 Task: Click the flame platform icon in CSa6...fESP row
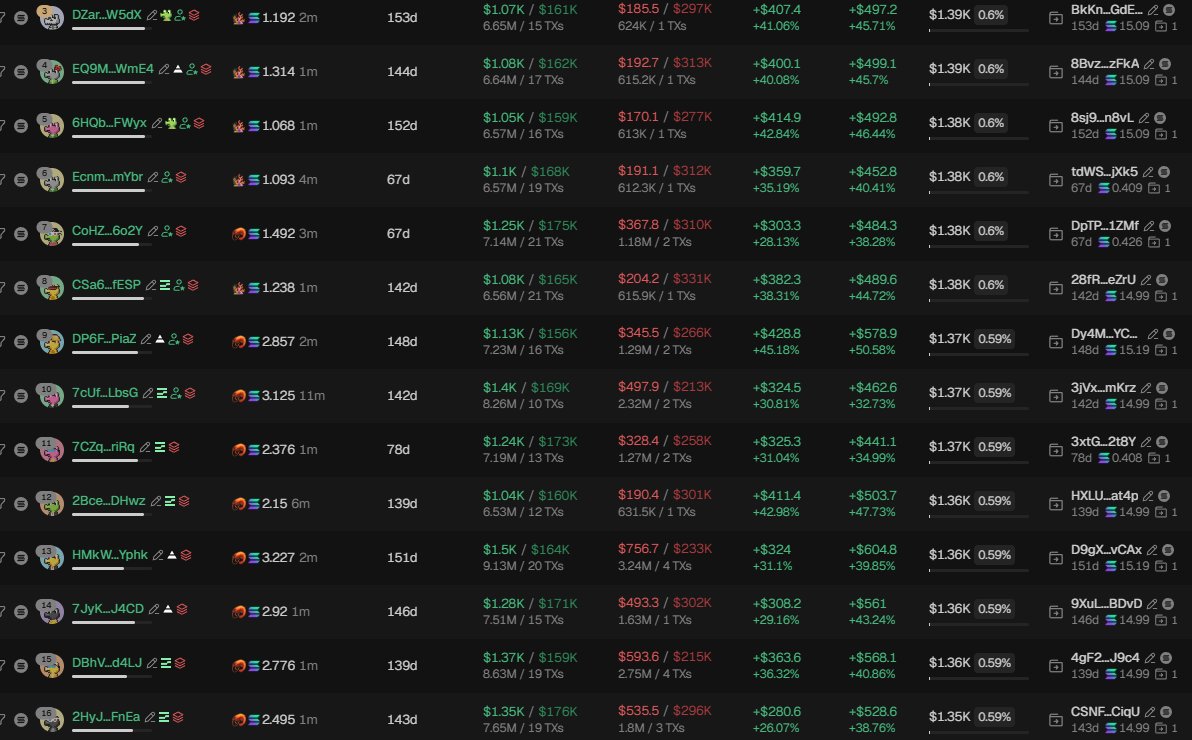pos(239,287)
